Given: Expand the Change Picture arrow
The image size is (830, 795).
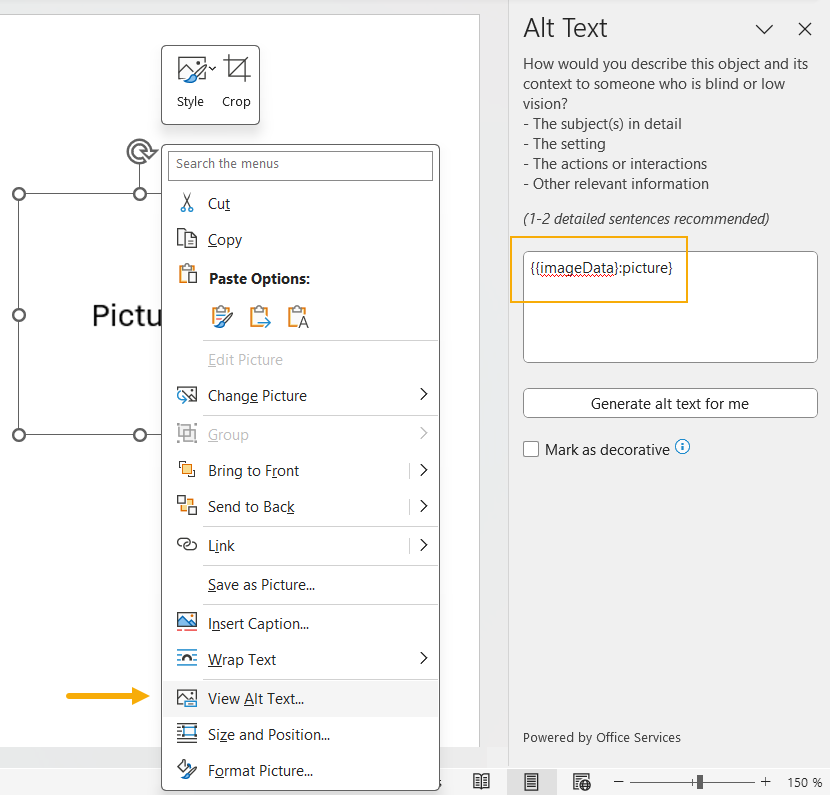Looking at the screenshot, I should point(423,394).
